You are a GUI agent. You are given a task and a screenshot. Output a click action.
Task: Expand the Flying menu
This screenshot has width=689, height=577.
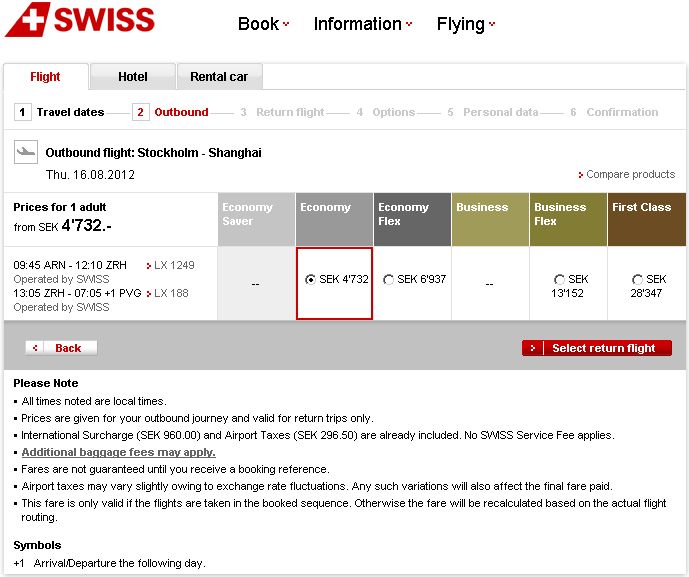coord(465,24)
